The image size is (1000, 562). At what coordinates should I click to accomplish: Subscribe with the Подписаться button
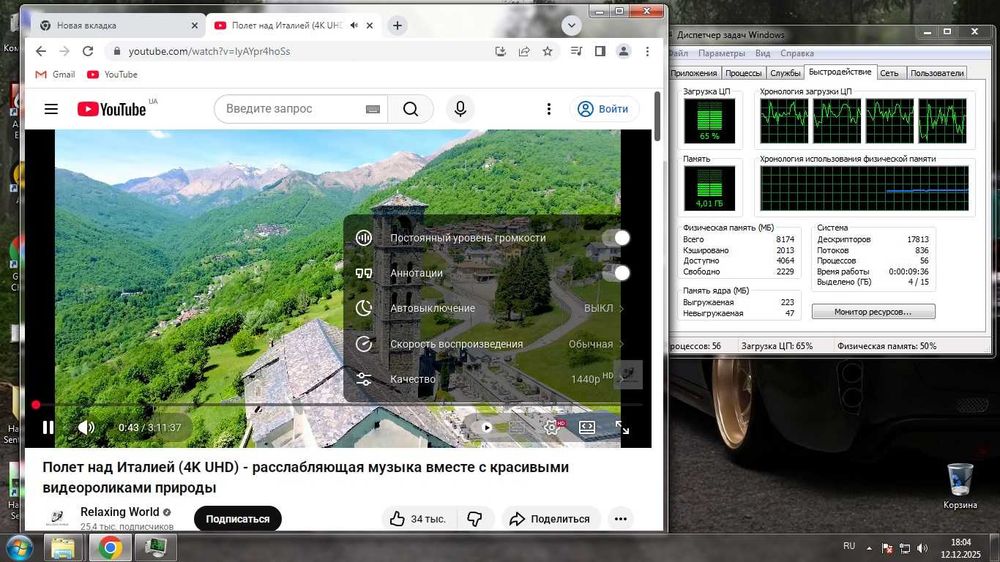pos(237,519)
